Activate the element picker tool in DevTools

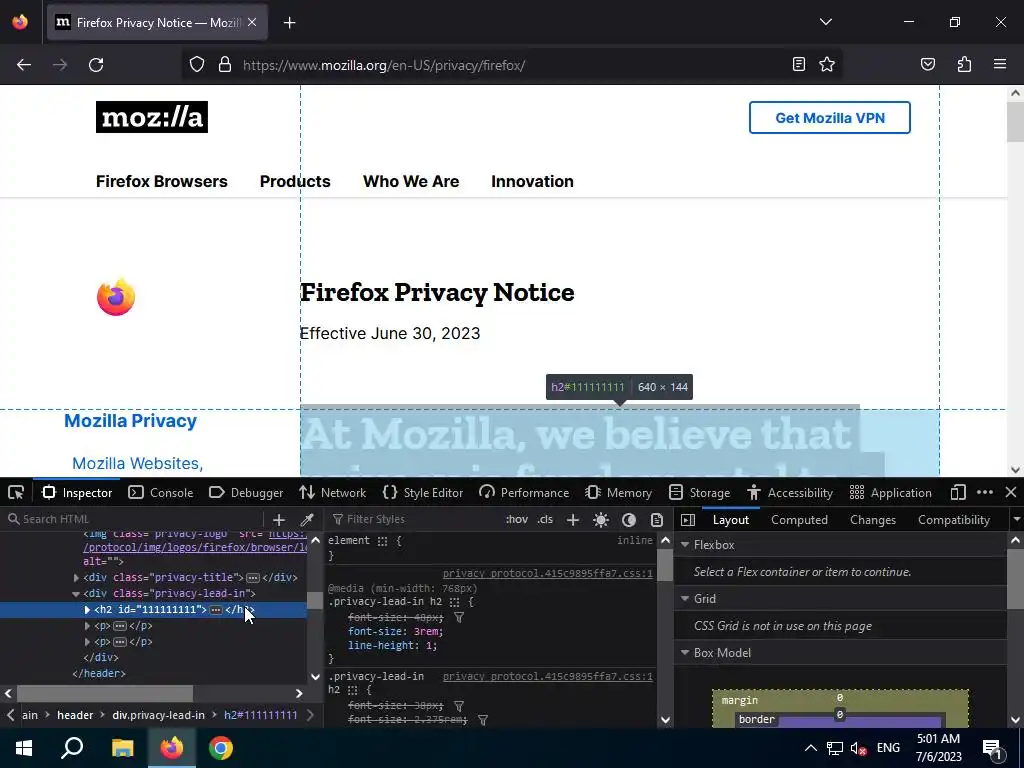click(16, 492)
